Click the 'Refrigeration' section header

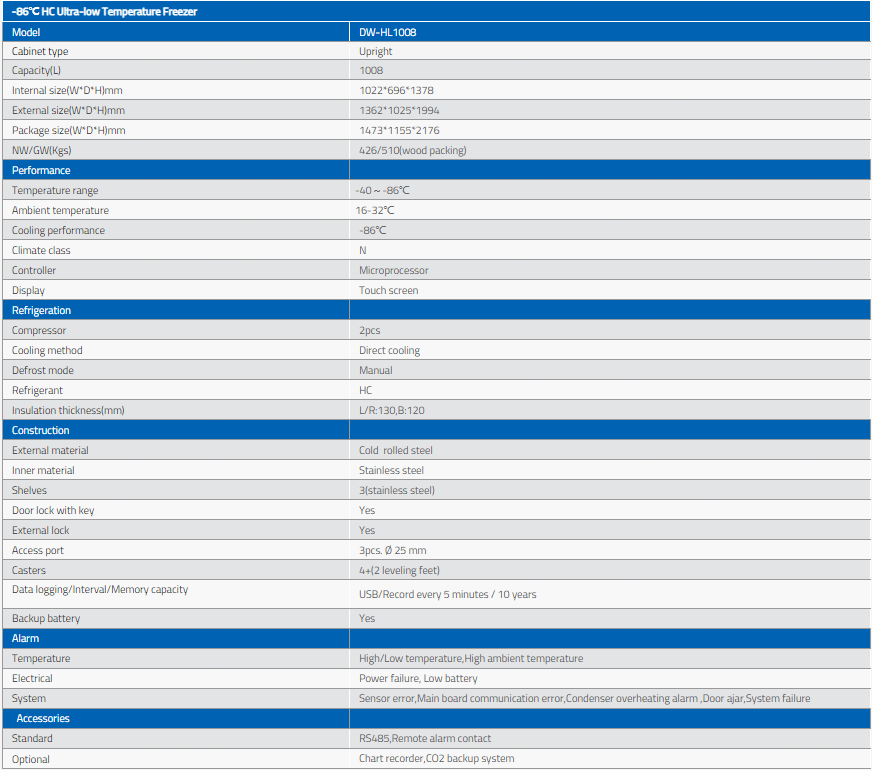pyautogui.click(x=41, y=310)
